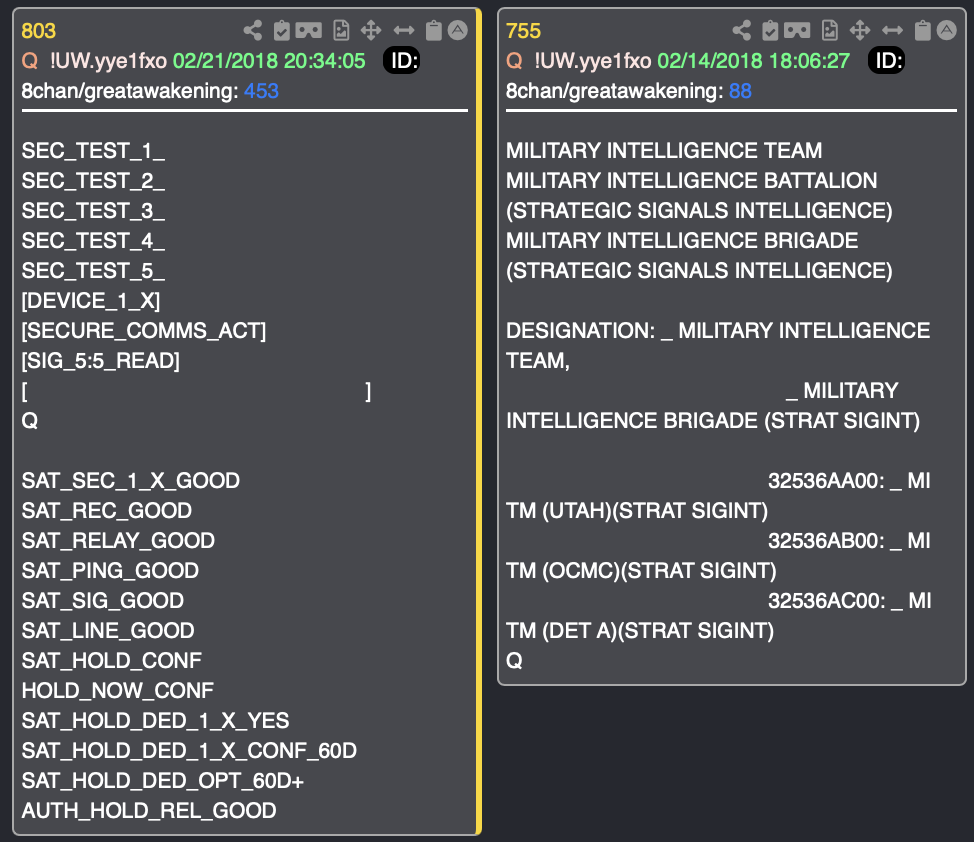Click the line SAT_HOLD_DED_1_X_CONF_60D
Image resolution: width=974 pixels, height=842 pixels.
189,751
